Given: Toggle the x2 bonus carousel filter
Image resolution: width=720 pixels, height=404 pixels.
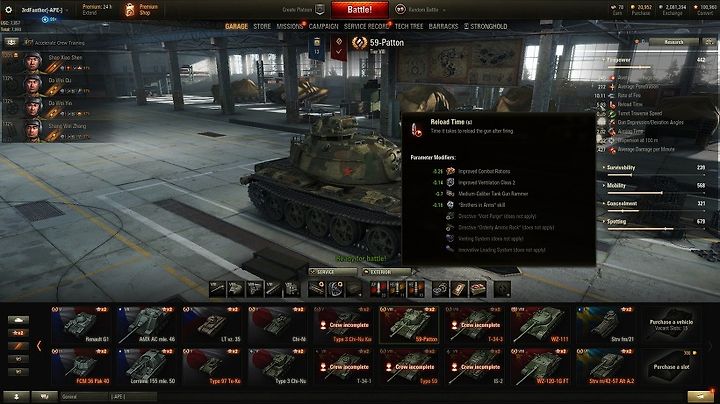Looking at the screenshot, I should pos(18,333).
